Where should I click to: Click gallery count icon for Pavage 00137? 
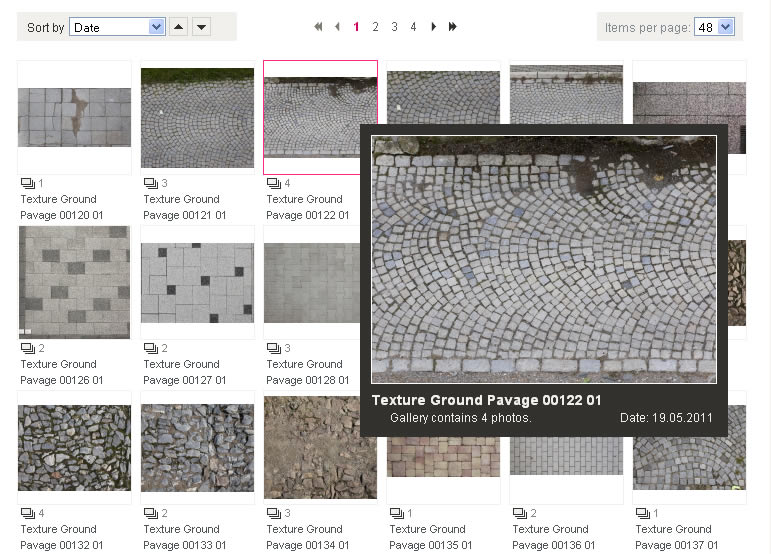click(x=642, y=513)
